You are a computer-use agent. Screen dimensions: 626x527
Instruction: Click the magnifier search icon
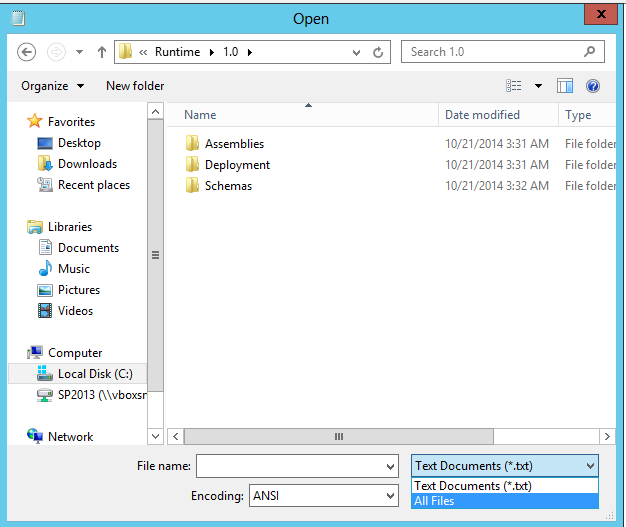[589, 52]
